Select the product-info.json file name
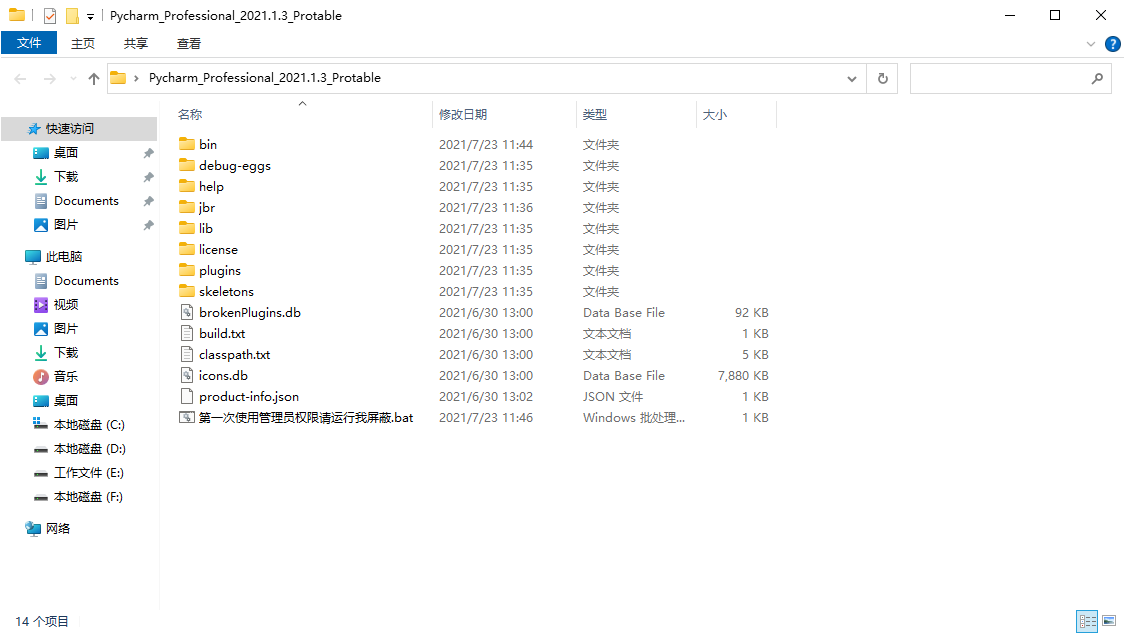 pyautogui.click(x=249, y=397)
